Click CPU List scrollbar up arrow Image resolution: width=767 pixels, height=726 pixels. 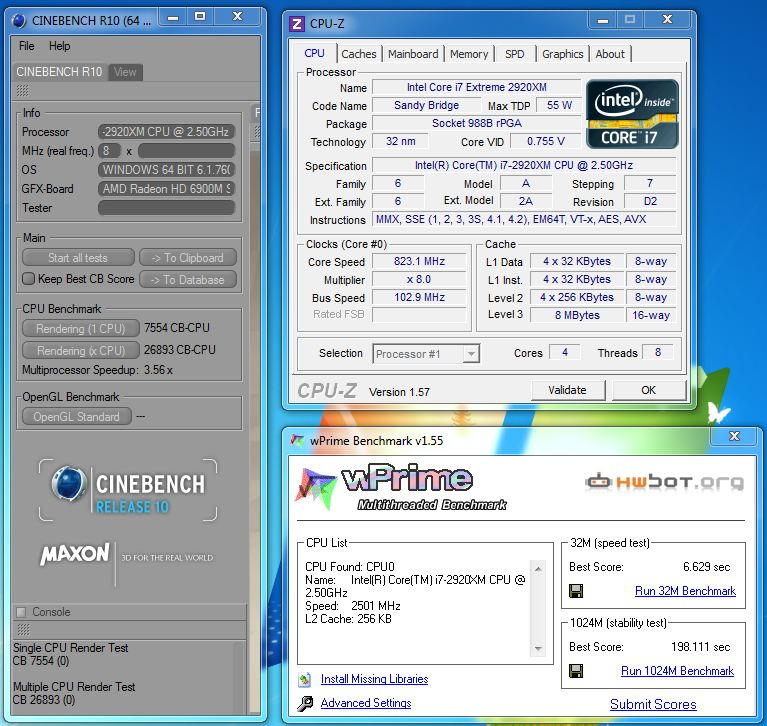point(538,568)
